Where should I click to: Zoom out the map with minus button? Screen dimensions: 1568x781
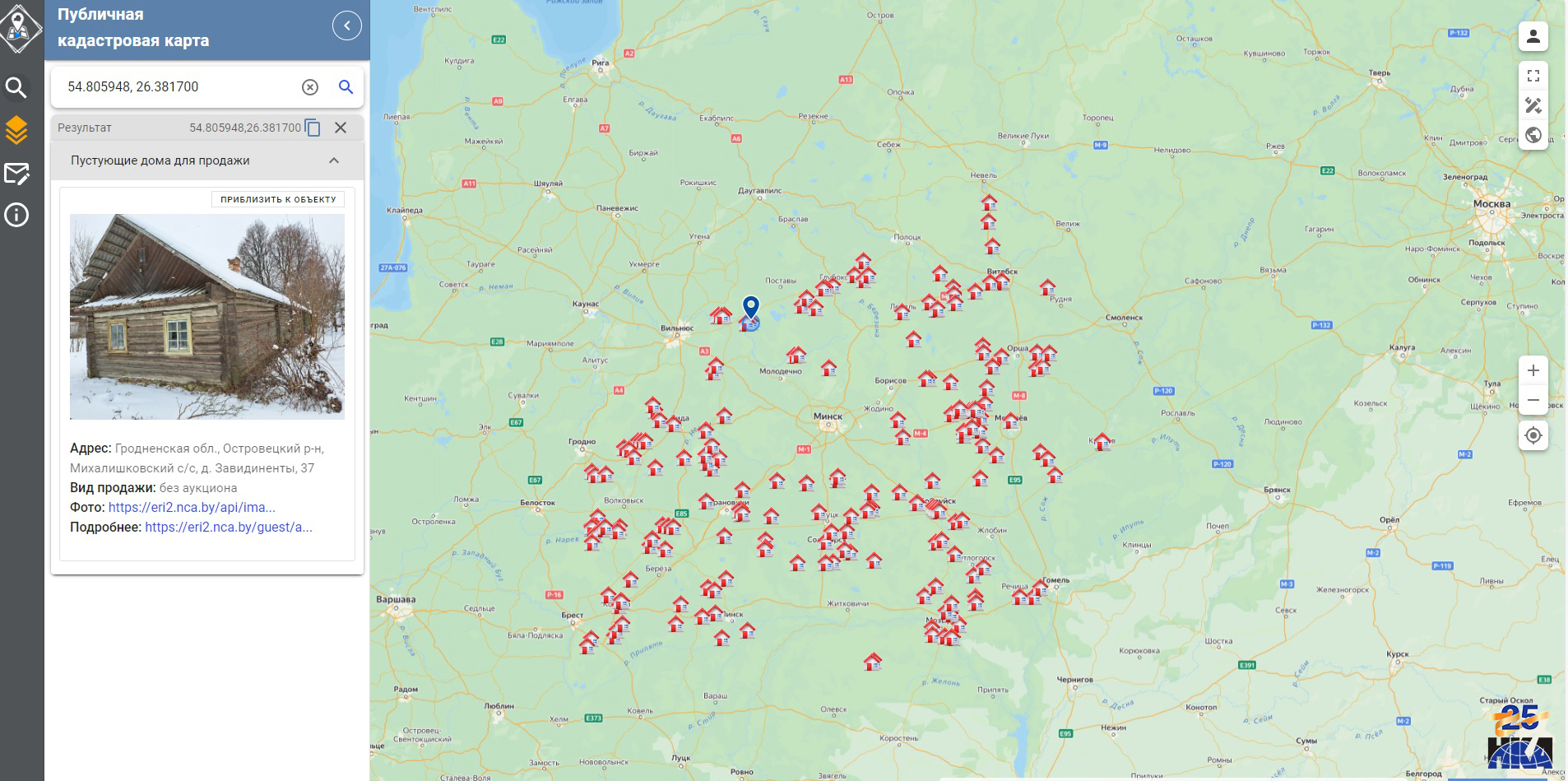[1533, 400]
